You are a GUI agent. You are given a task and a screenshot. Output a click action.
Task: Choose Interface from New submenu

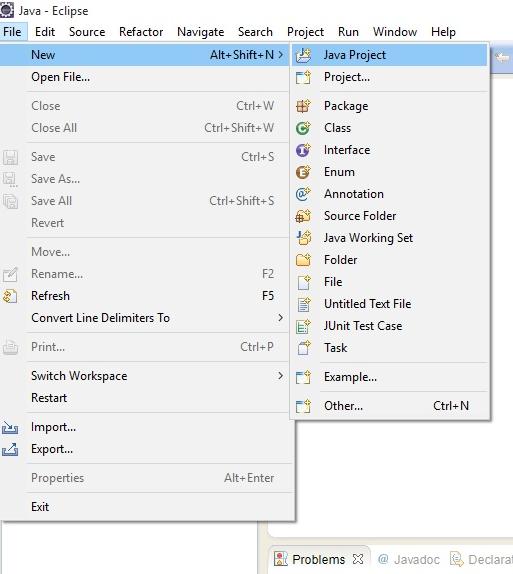coord(390,150)
